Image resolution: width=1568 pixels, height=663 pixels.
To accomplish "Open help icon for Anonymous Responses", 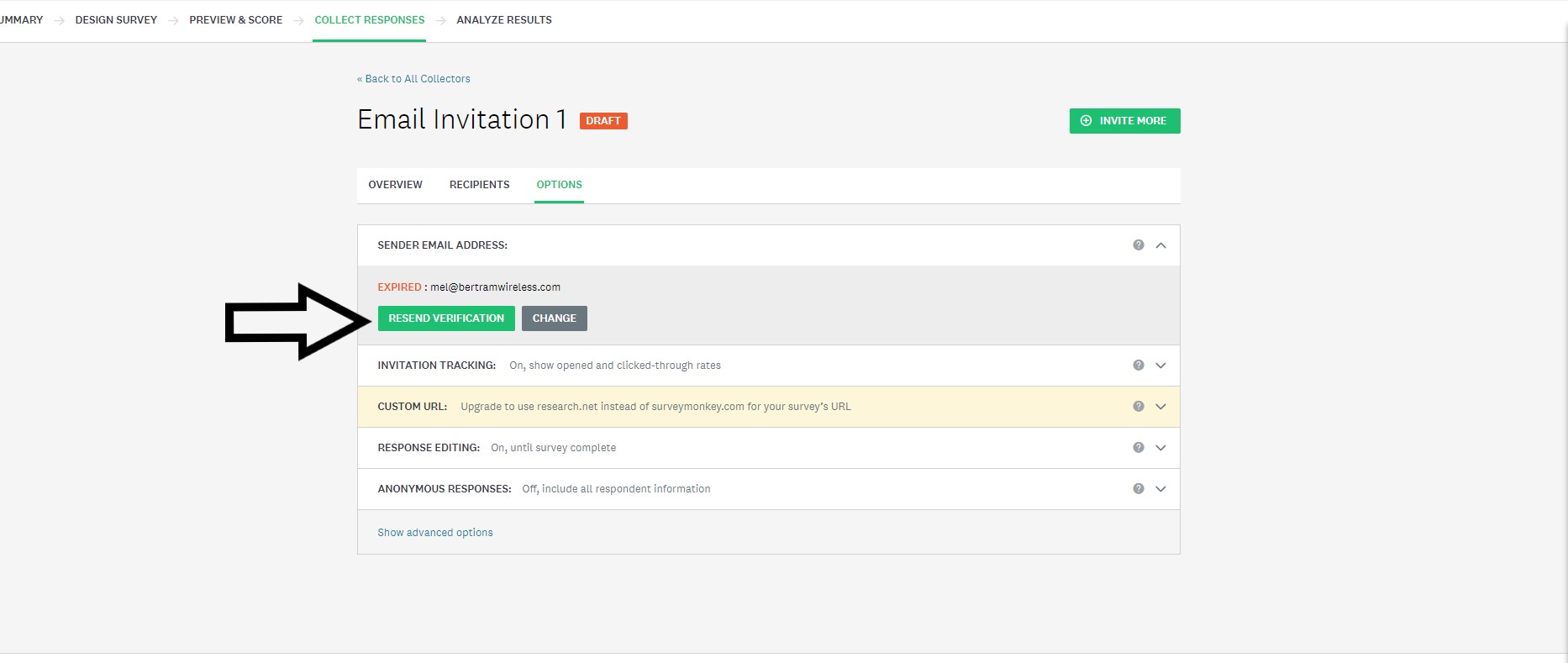I will (1138, 489).
